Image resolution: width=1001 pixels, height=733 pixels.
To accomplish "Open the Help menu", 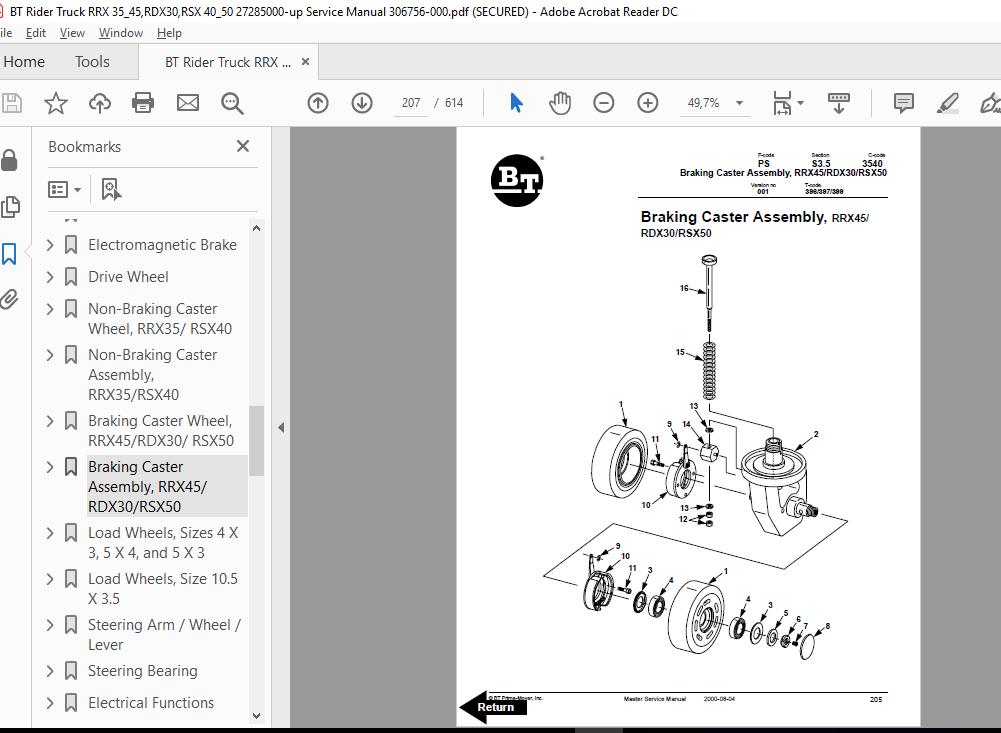I will tap(169, 33).
